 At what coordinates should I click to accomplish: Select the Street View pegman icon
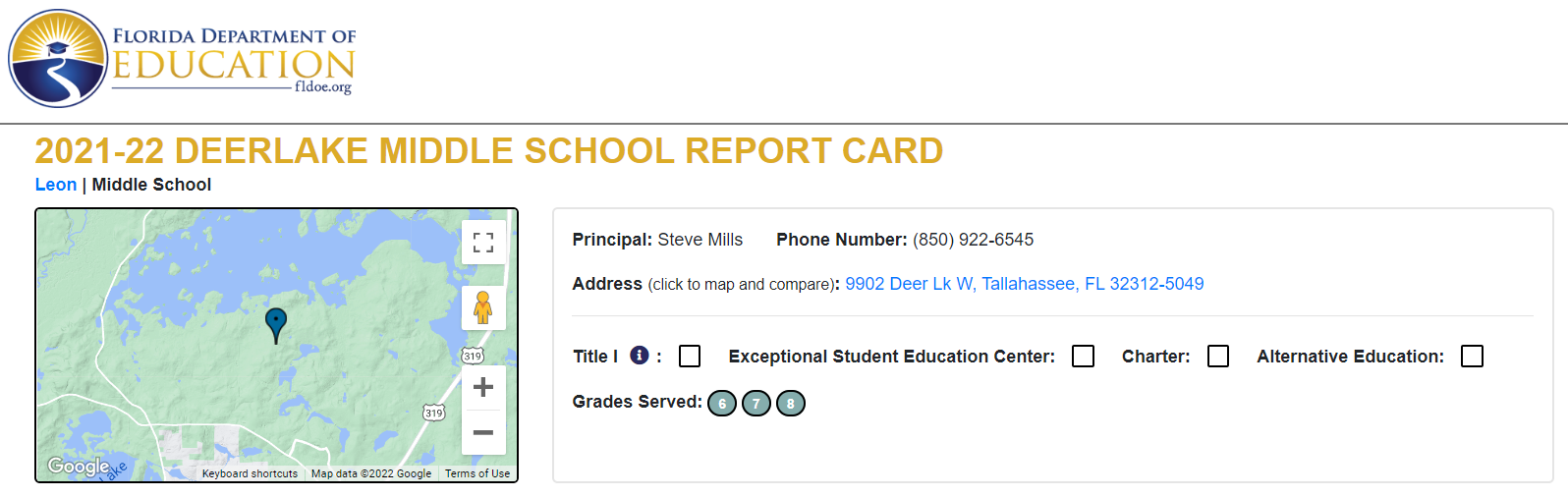point(483,308)
